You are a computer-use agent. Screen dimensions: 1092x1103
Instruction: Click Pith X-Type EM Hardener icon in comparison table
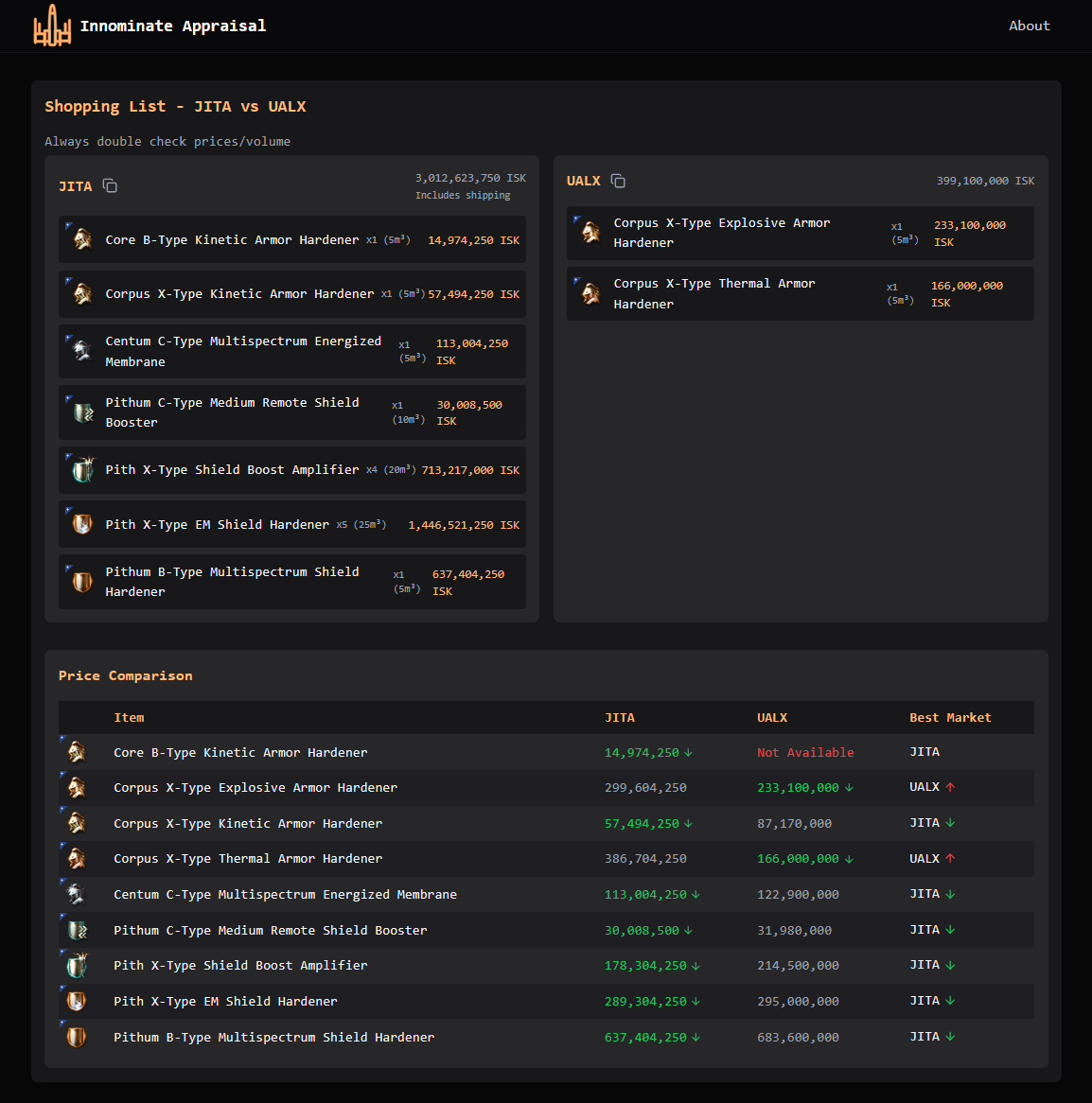(77, 1001)
